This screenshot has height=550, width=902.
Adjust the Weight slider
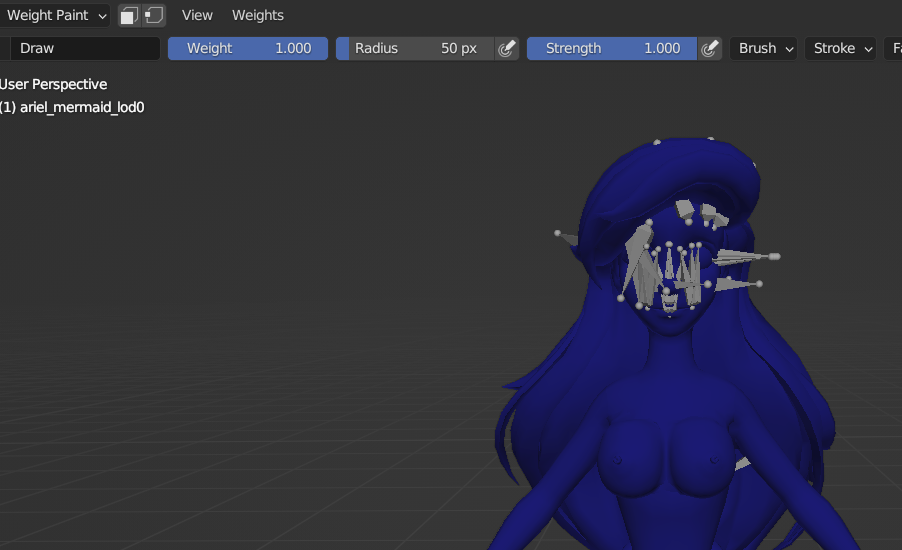click(x=248, y=48)
